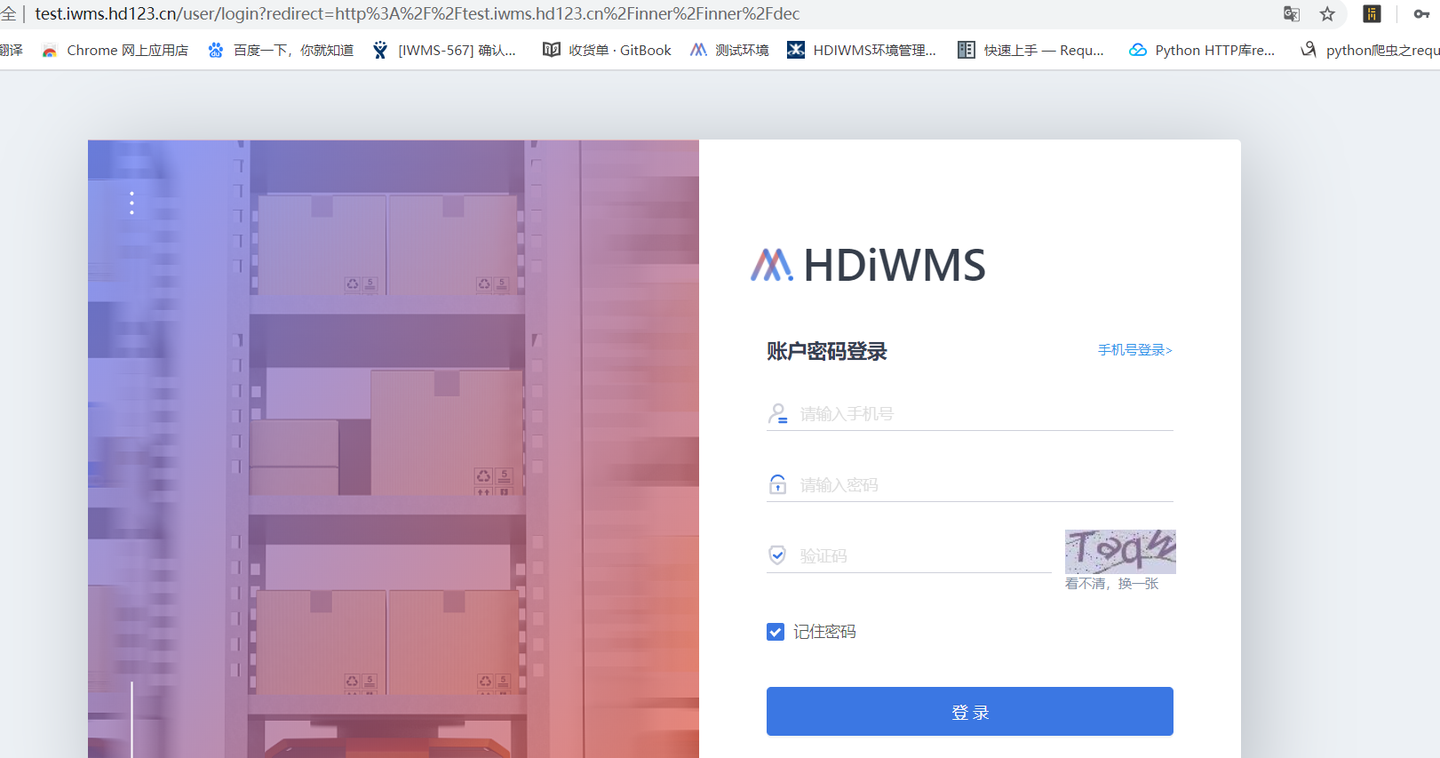Open the yellow-and-black browser extension icon
The image size is (1440, 758).
[x=1372, y=14]
